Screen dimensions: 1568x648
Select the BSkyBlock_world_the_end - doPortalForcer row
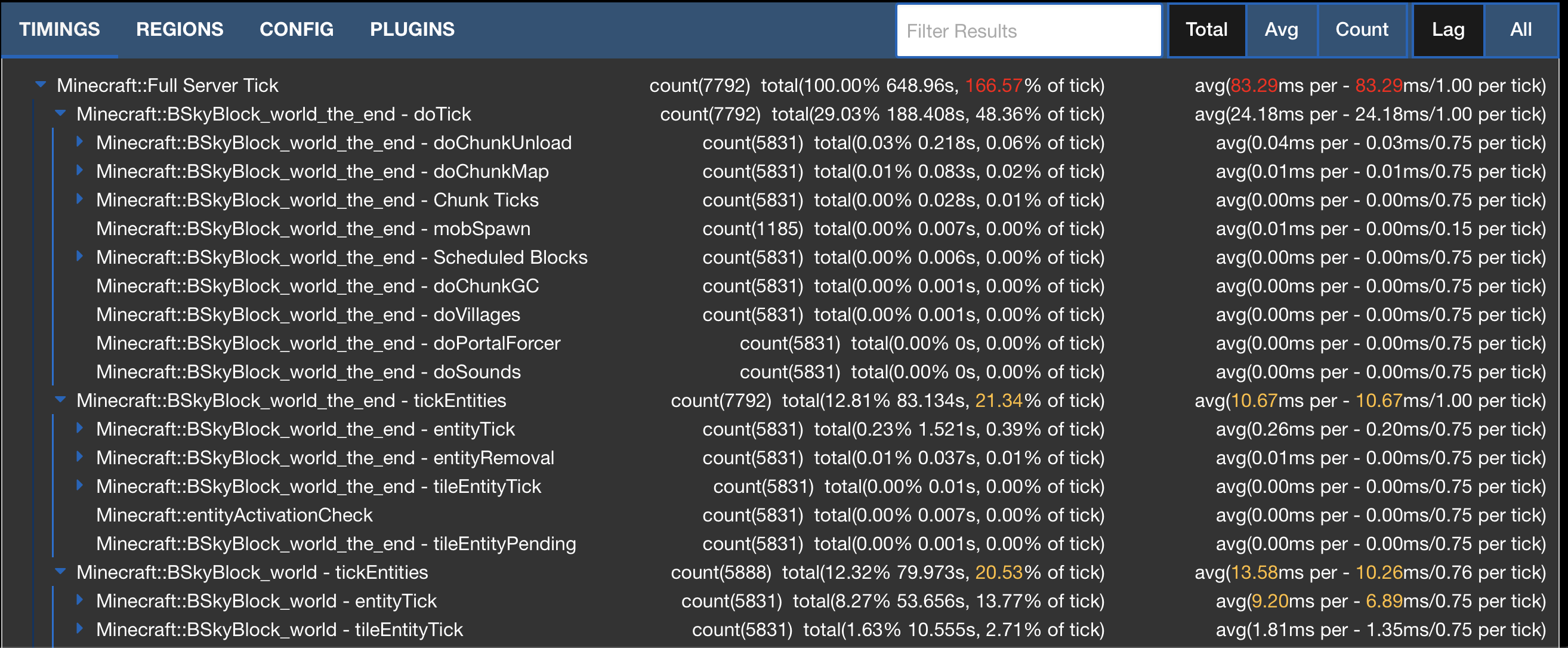[x=820, y=343]
